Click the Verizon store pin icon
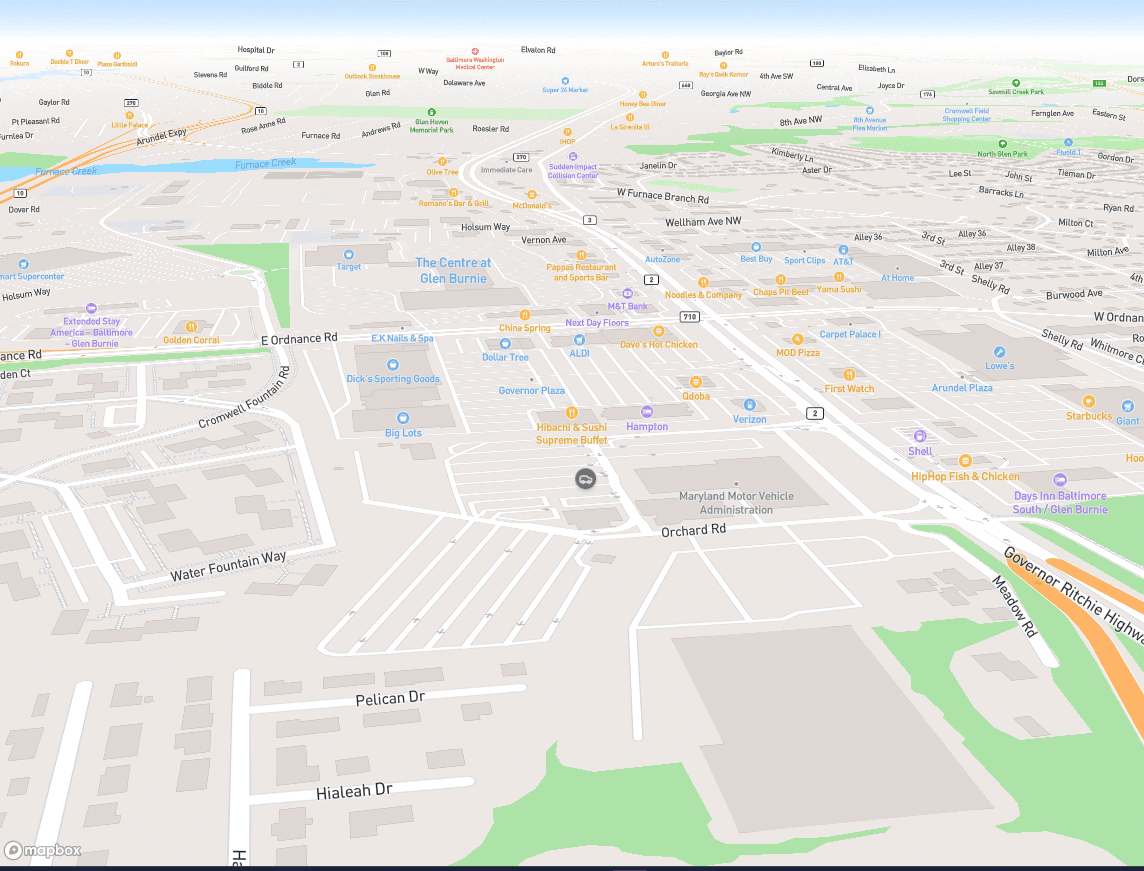Viewport: 1144px width, 871px height. (x=749, y=405)
